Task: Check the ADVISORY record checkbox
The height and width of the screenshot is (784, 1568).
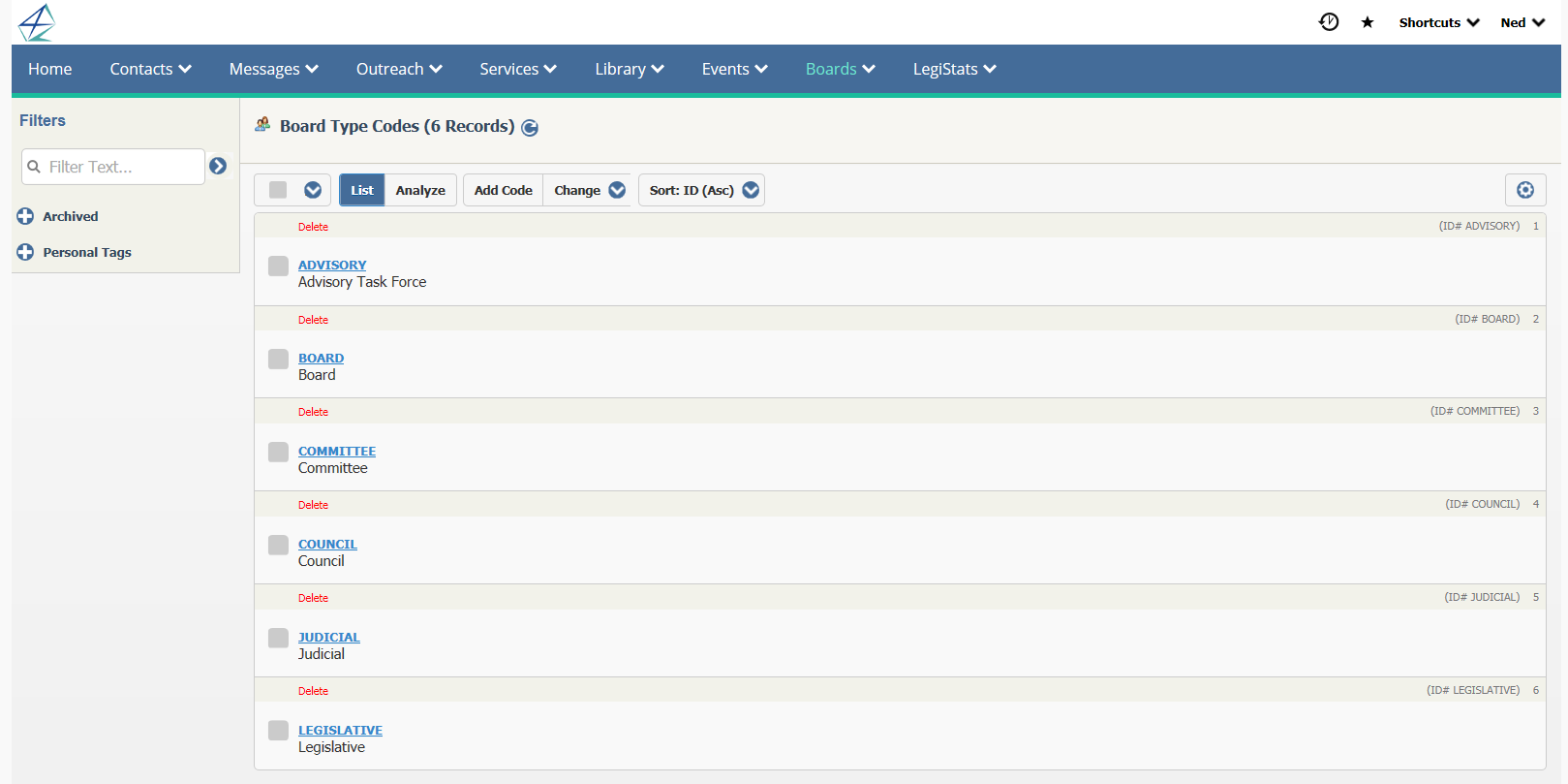Action: click(x=278, y=266)
